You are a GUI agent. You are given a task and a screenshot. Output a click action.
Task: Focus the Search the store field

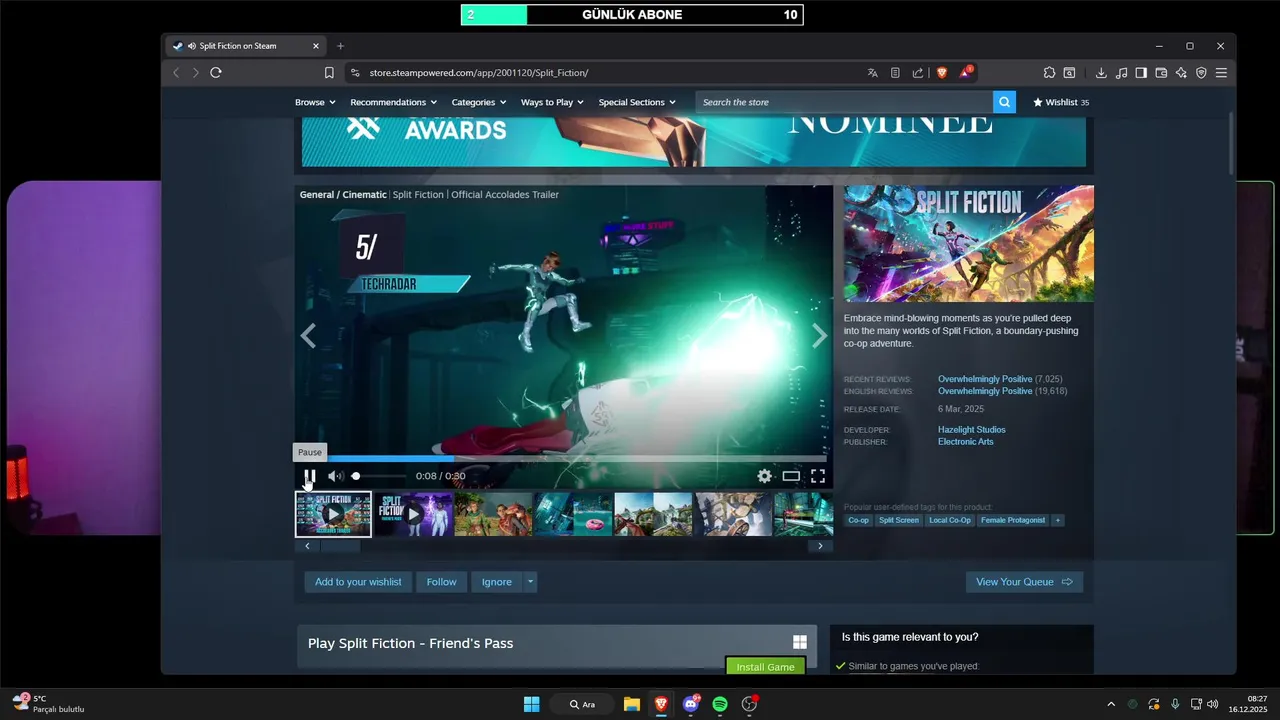click(x=845, y=102)
